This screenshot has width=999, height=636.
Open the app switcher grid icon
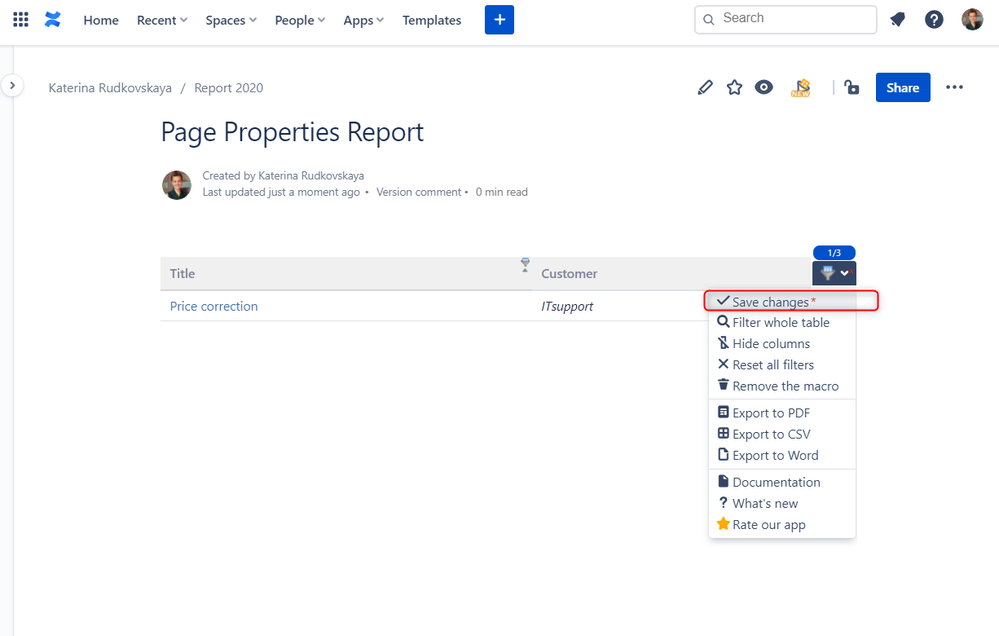tap(20, 20)
